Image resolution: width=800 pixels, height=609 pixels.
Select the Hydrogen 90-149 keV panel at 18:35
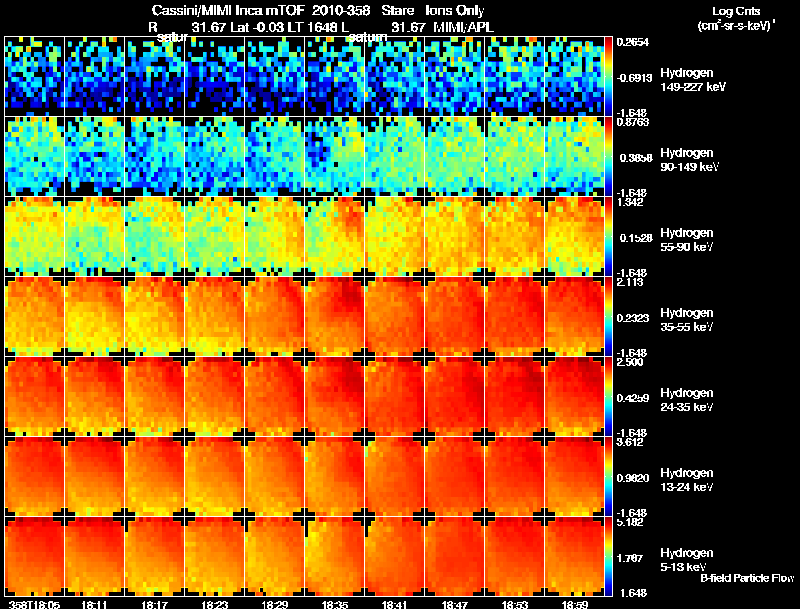pyautogui.click(x=335, y=156)
